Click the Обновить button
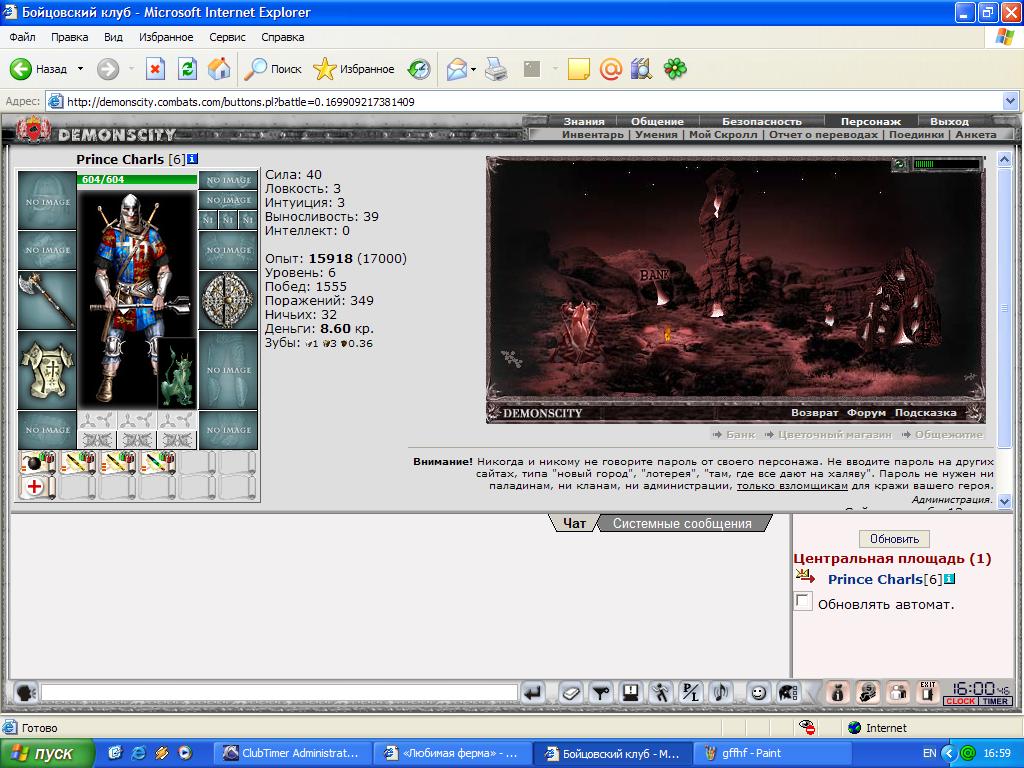The width and height of the screenshot is (1024, 768). [x=894, y=539]
